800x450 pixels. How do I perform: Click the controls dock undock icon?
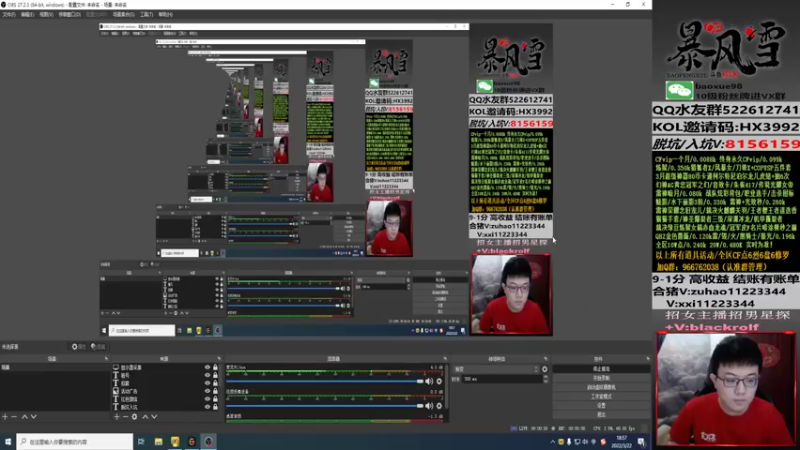coord(648,359)
